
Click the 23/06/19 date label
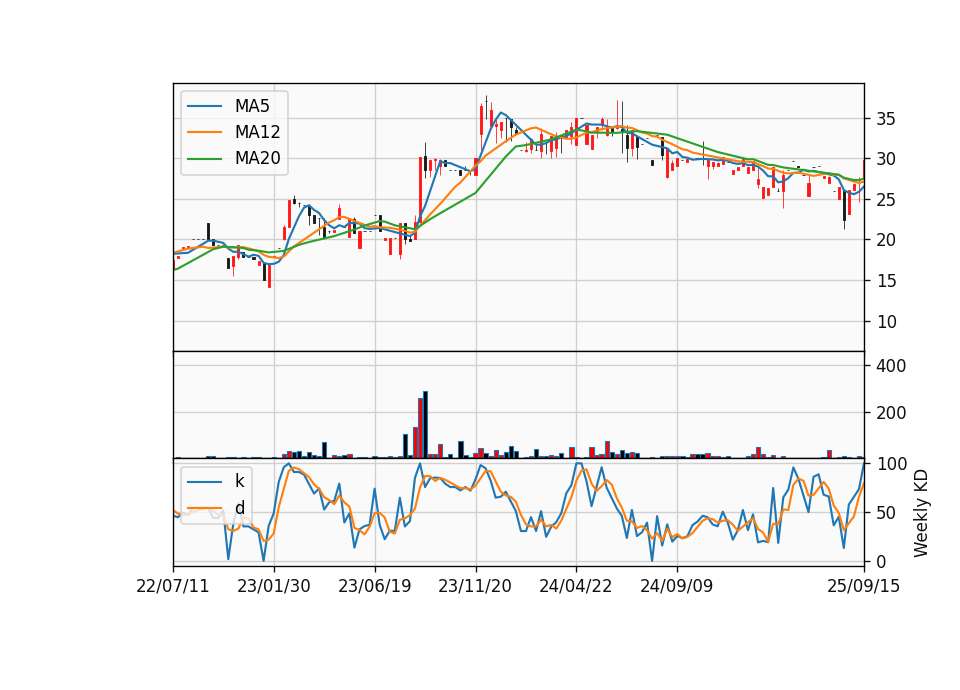[x=375, y=586]
